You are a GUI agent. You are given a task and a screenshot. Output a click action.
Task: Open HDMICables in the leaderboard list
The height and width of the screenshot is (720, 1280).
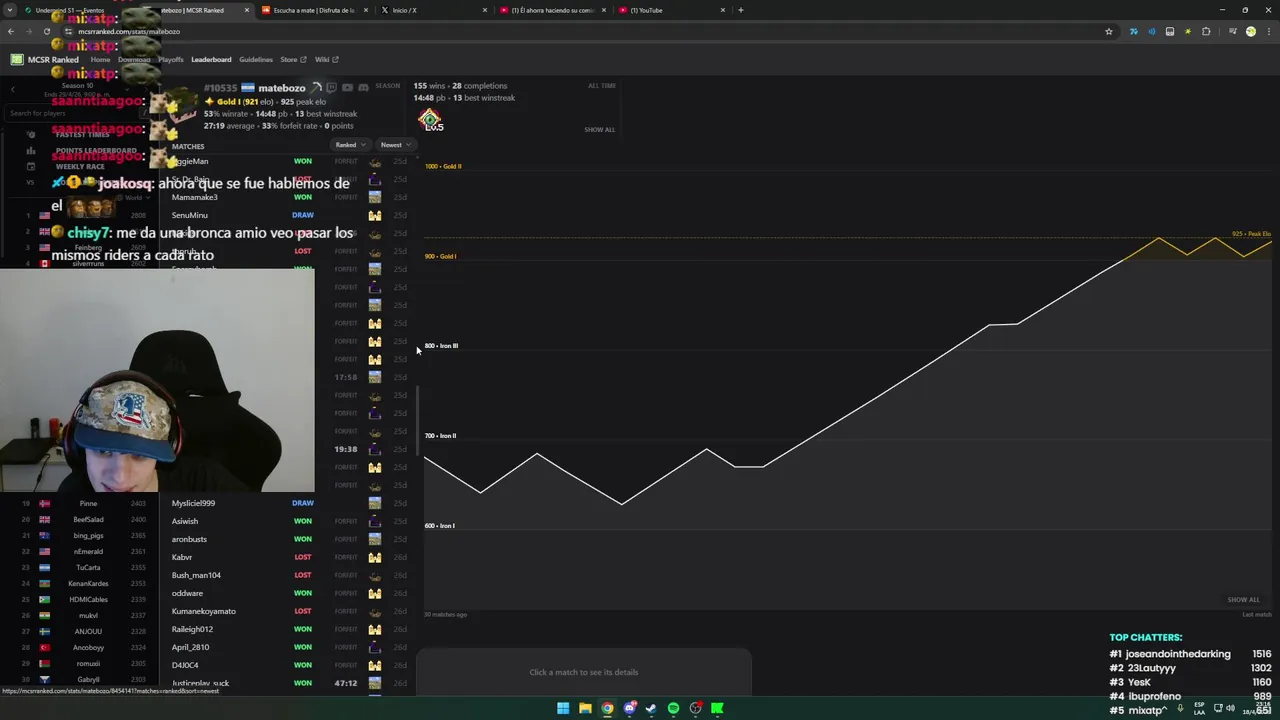[88, 599]
